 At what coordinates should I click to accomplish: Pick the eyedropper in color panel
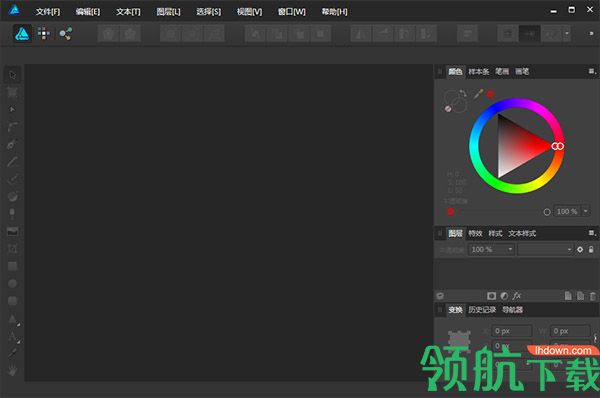[x=478, y=94]
